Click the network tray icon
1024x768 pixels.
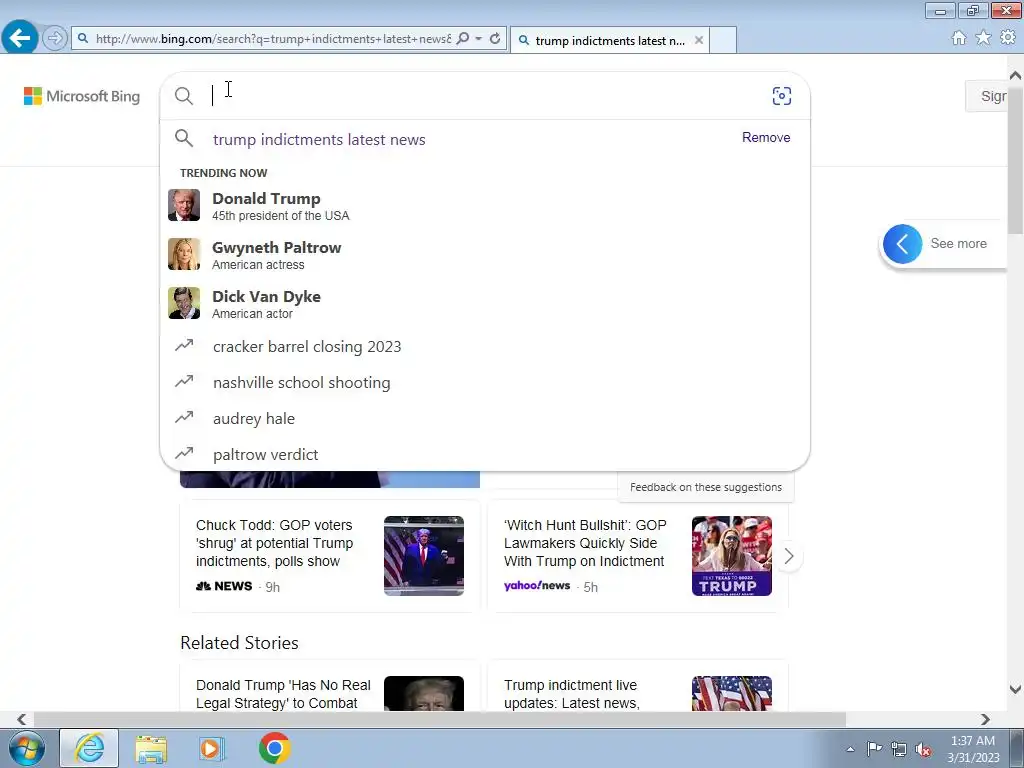[x=899, y=749]
